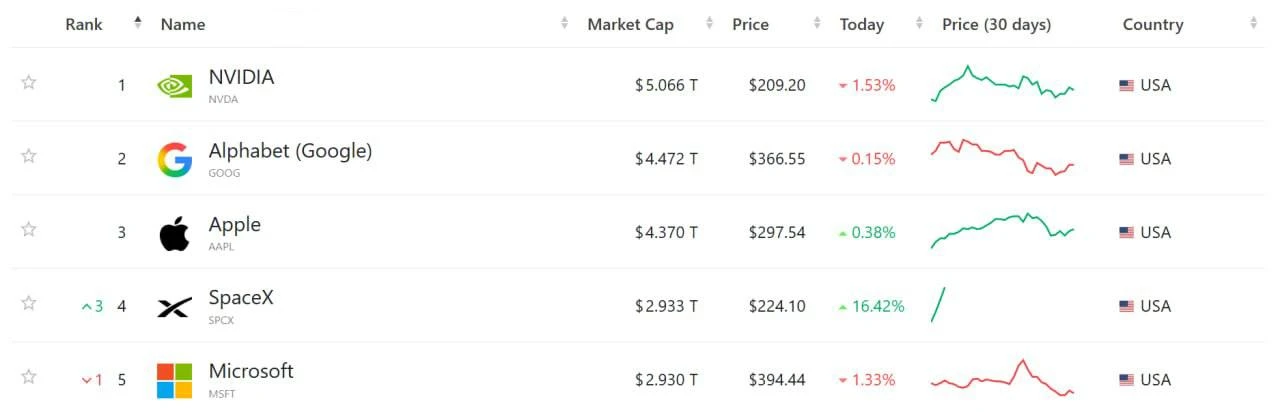Click NVIDIA's 30-day price sparkline
The width and height of the screenshot is (1280, 412).
1002,84
